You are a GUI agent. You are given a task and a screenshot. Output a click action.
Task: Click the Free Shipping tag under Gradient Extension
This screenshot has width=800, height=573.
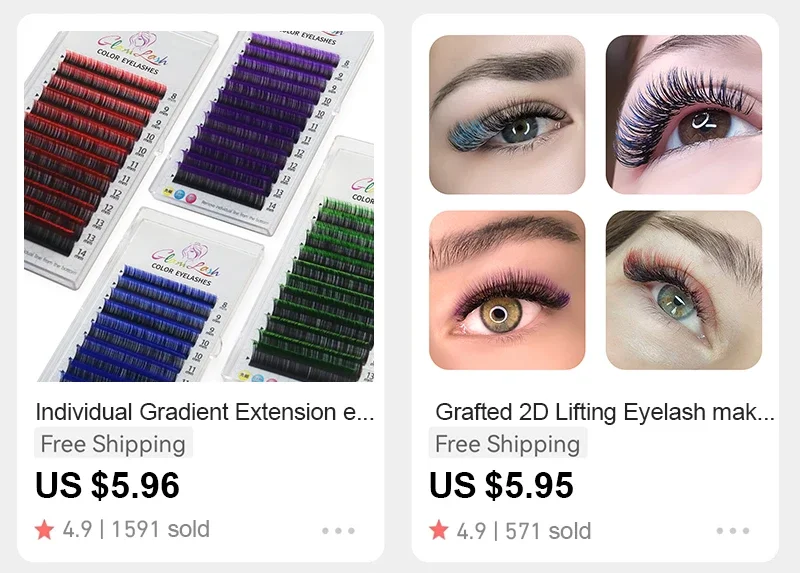click(x=113, y=443)
